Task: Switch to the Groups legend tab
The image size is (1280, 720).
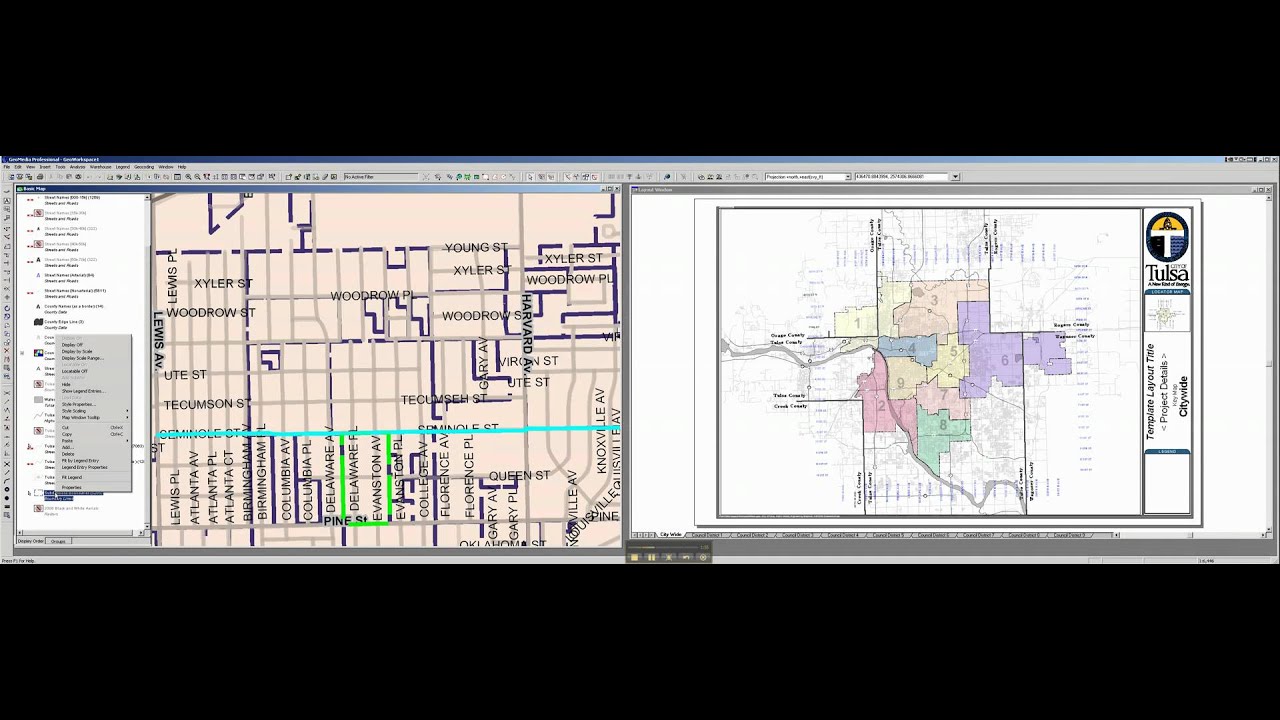Action: pos(58,541)
